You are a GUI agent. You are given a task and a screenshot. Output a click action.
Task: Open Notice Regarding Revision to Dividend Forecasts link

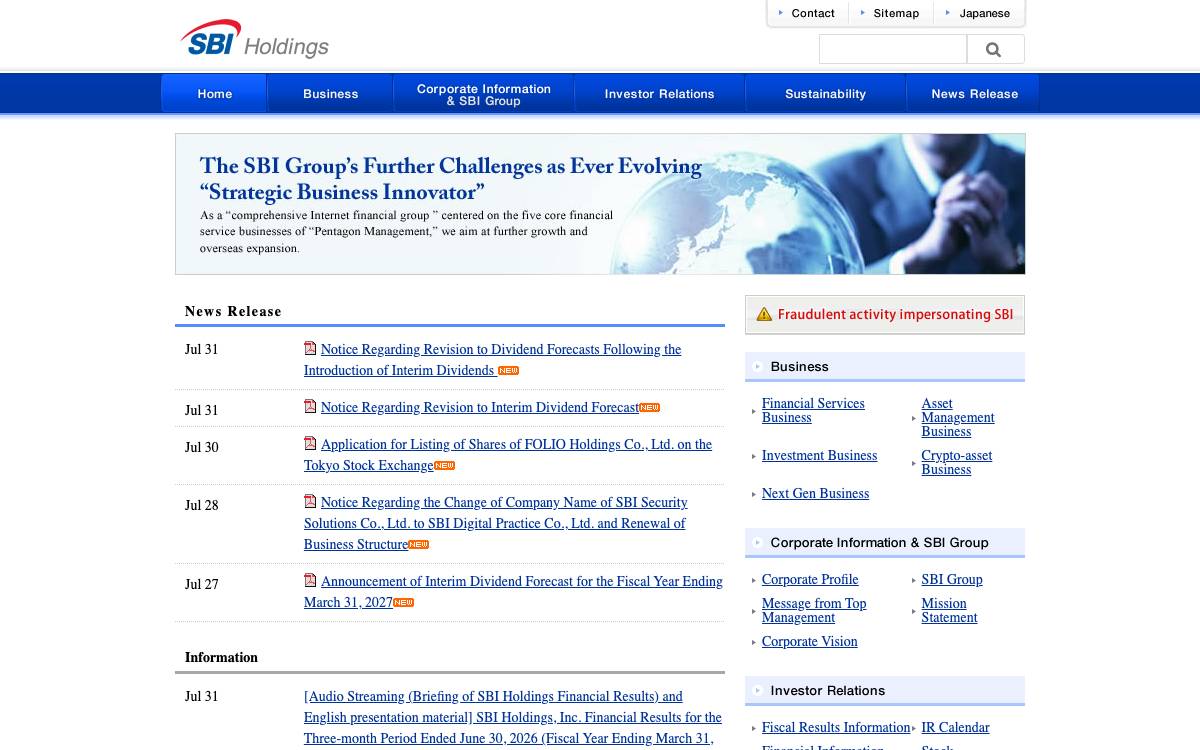tap(493, 360)
